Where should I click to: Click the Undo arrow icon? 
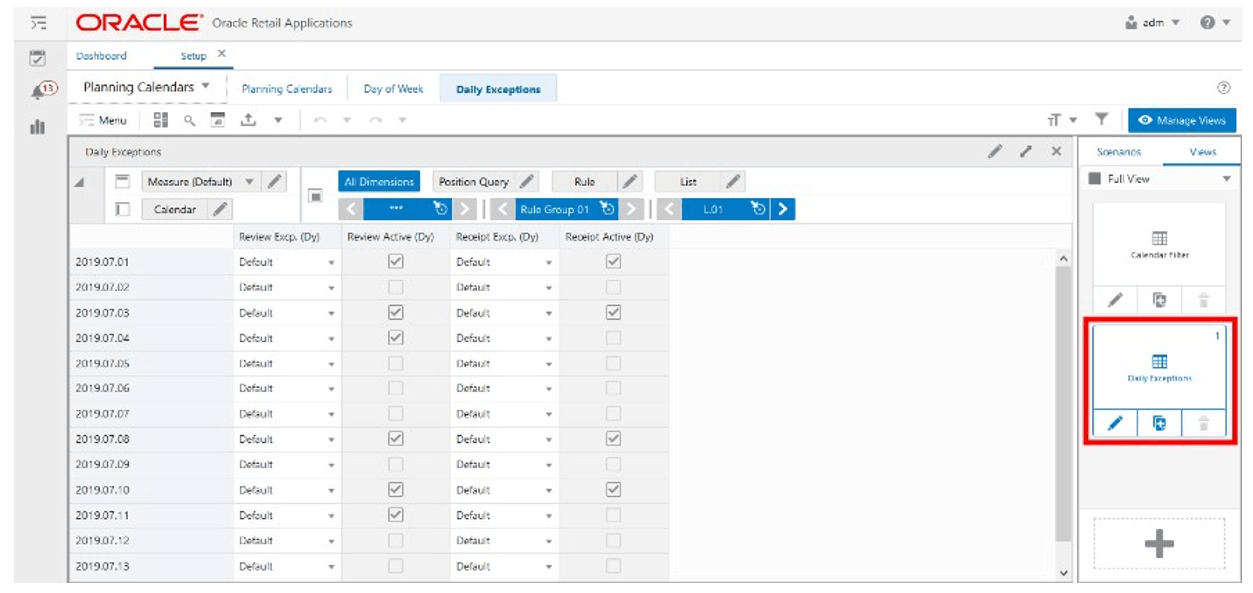click(320, 120)
